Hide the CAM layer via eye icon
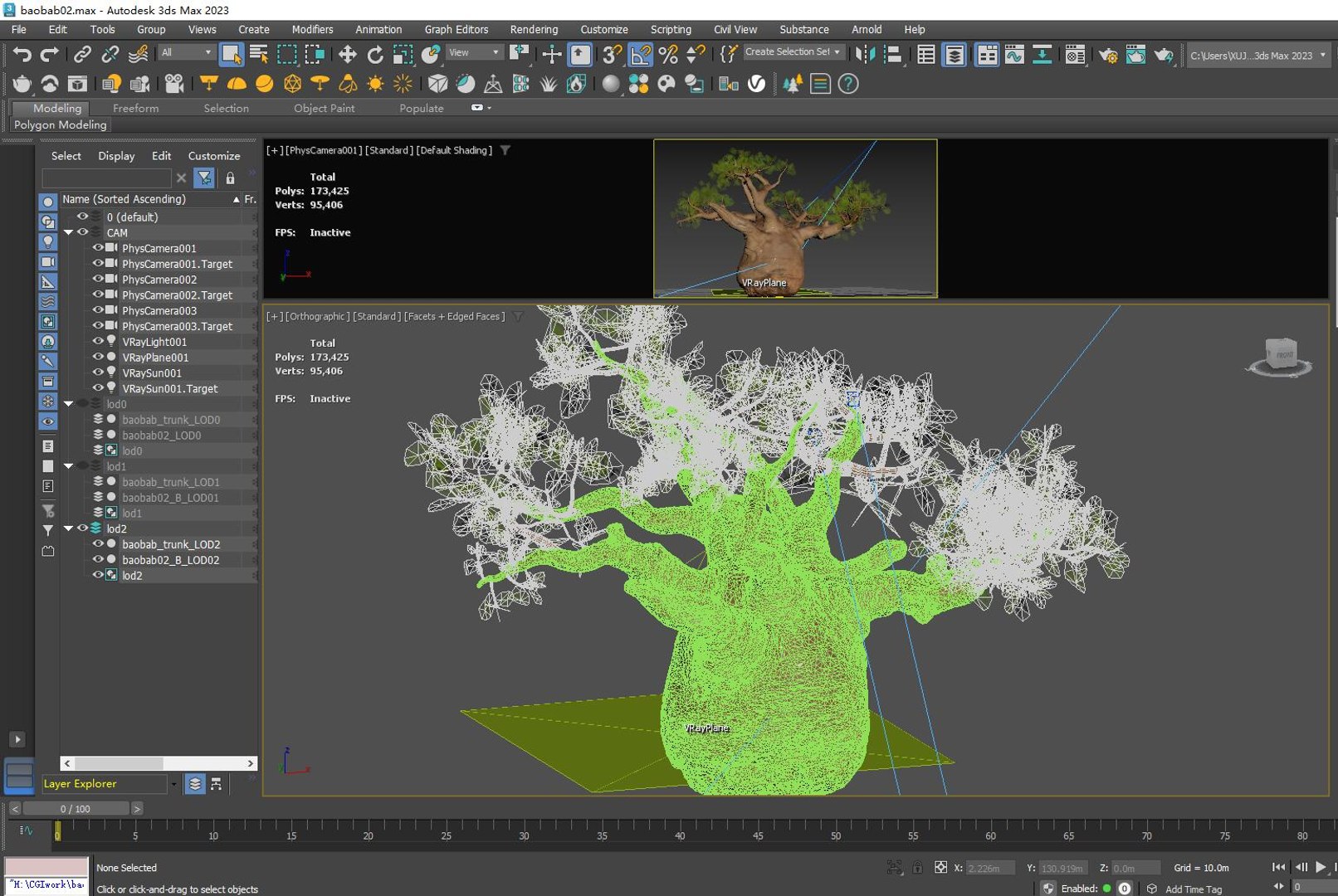This screenshot has height=896, width=1338. click(82, 232)
